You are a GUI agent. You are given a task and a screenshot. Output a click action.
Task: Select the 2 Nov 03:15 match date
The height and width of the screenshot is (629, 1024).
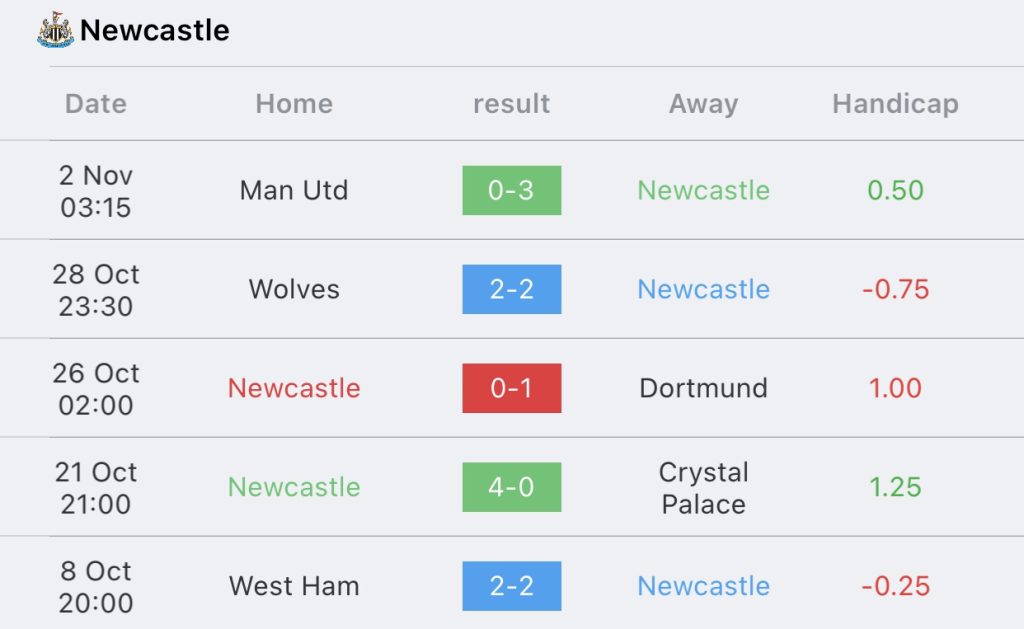[96, 190]
